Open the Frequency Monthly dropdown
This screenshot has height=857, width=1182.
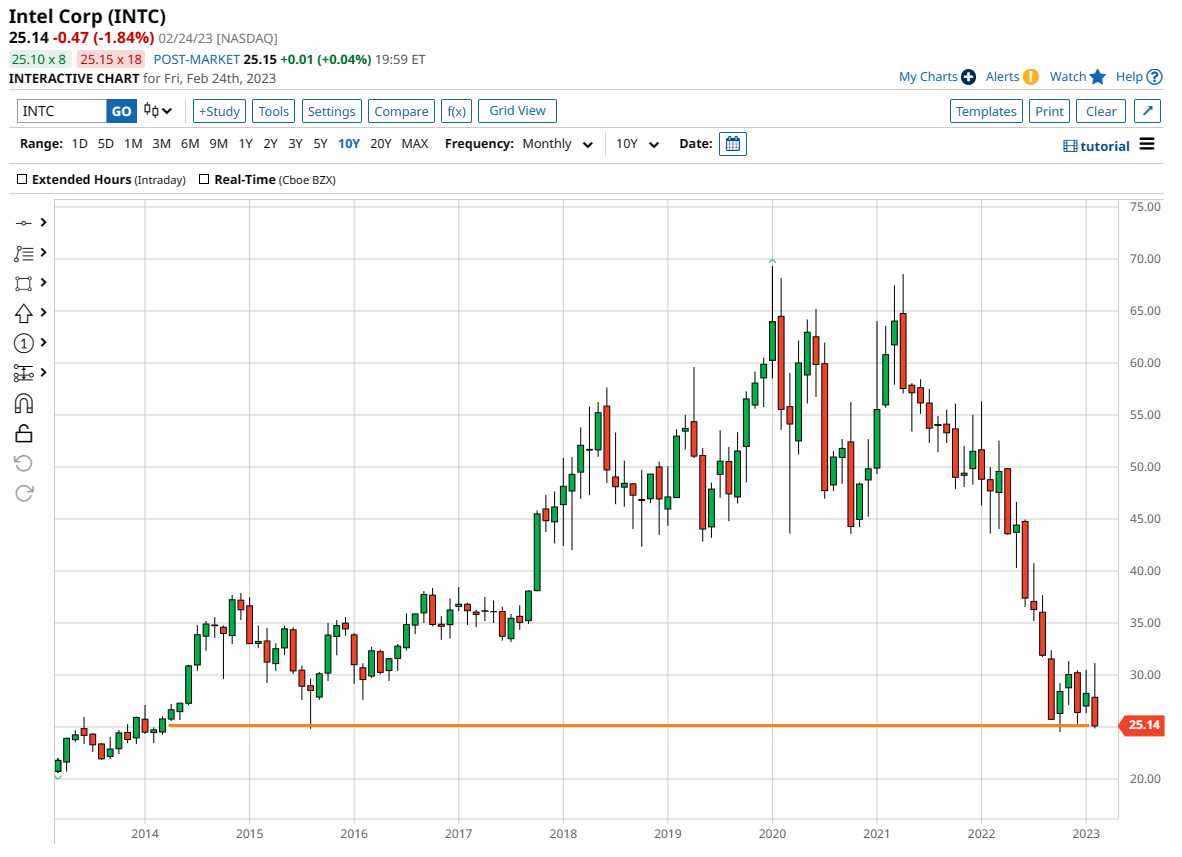[558, 144]
